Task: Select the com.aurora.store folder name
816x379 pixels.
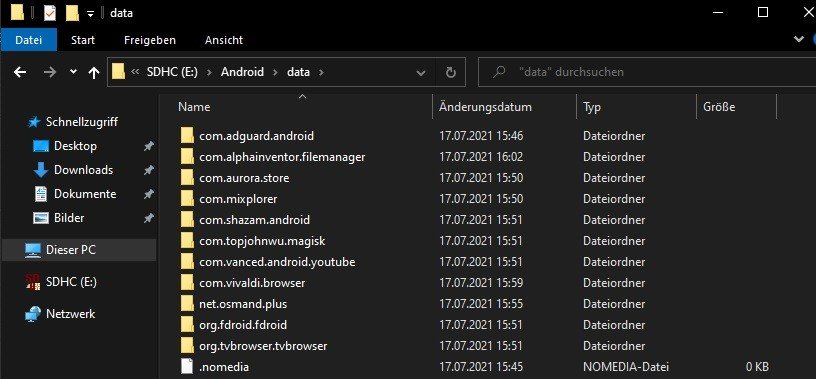Action: click(244, 178)
